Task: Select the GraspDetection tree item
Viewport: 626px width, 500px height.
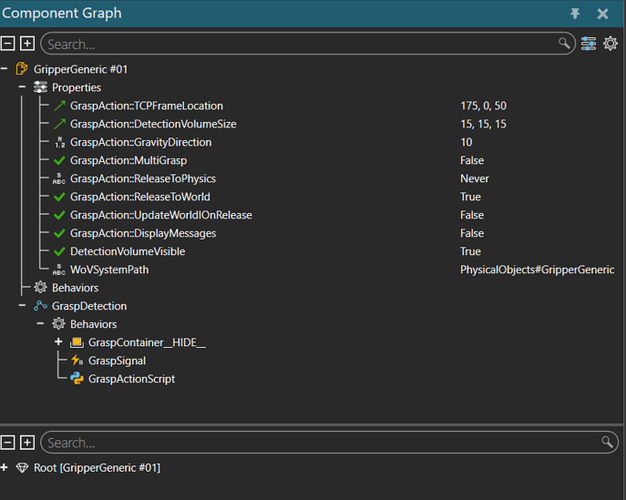Action: (x=89, y=306)
